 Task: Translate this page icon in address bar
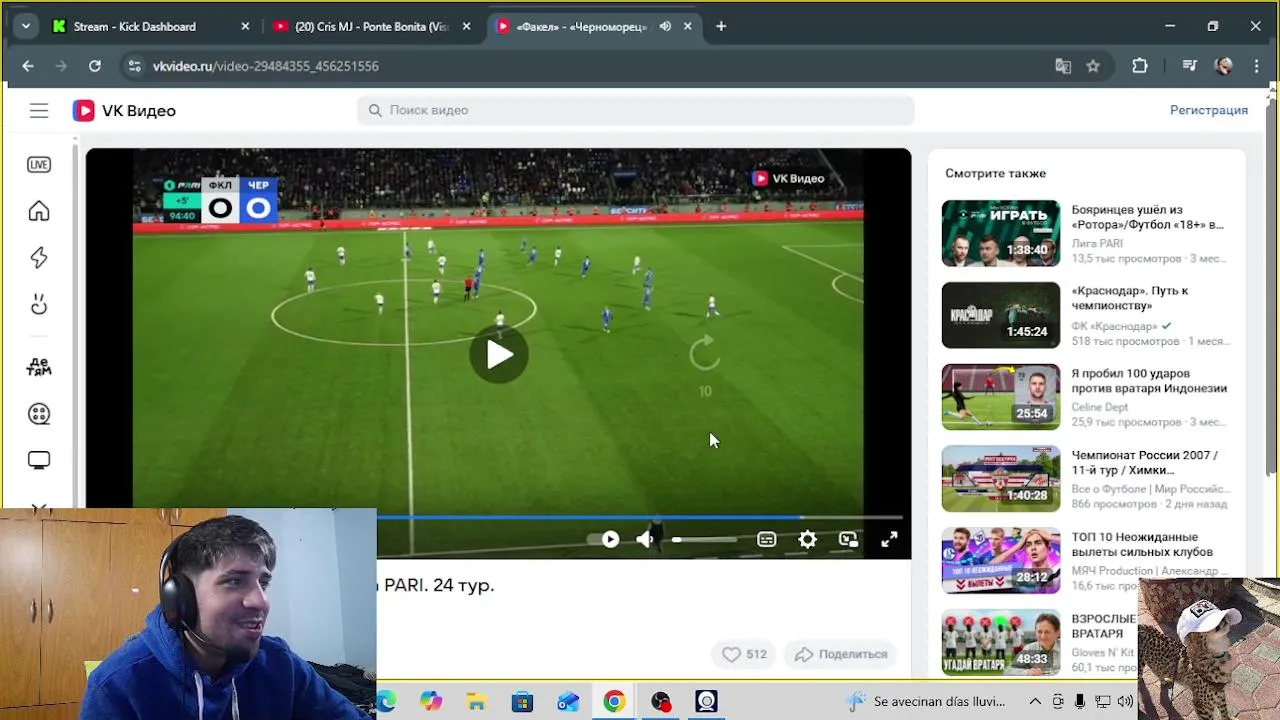[1063, 66]
